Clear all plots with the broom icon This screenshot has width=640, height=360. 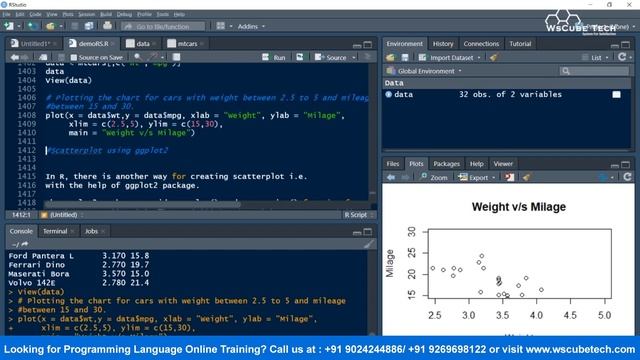pos(526,177)
